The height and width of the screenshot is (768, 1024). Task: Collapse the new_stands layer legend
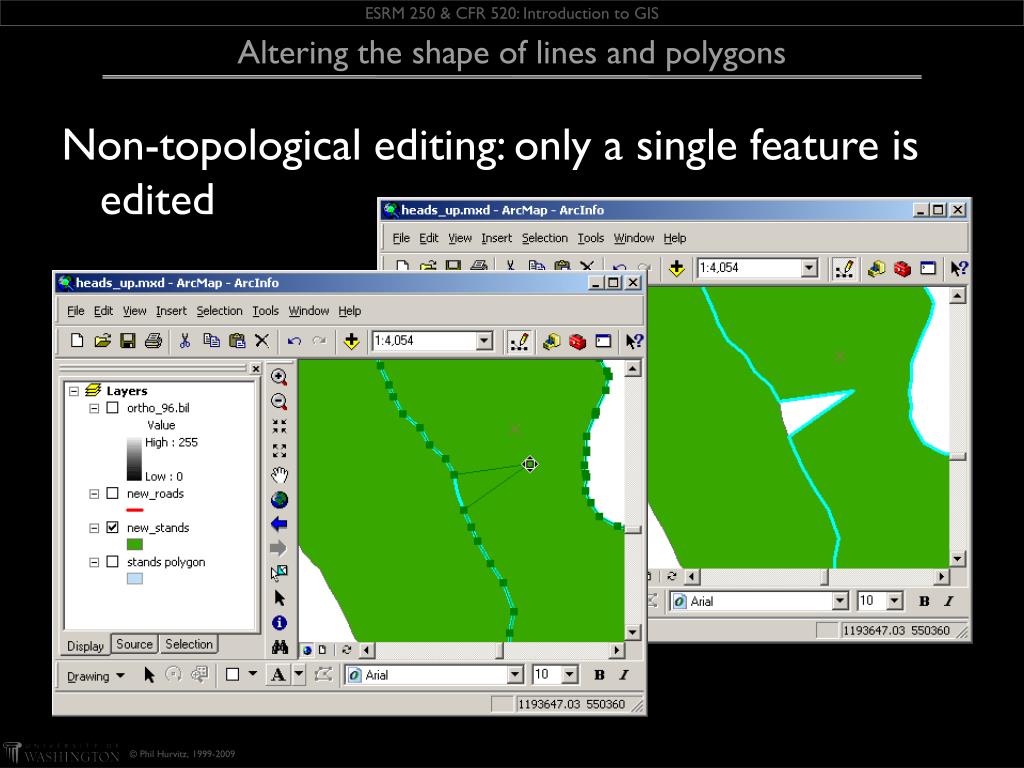click(x=94, y=528)
